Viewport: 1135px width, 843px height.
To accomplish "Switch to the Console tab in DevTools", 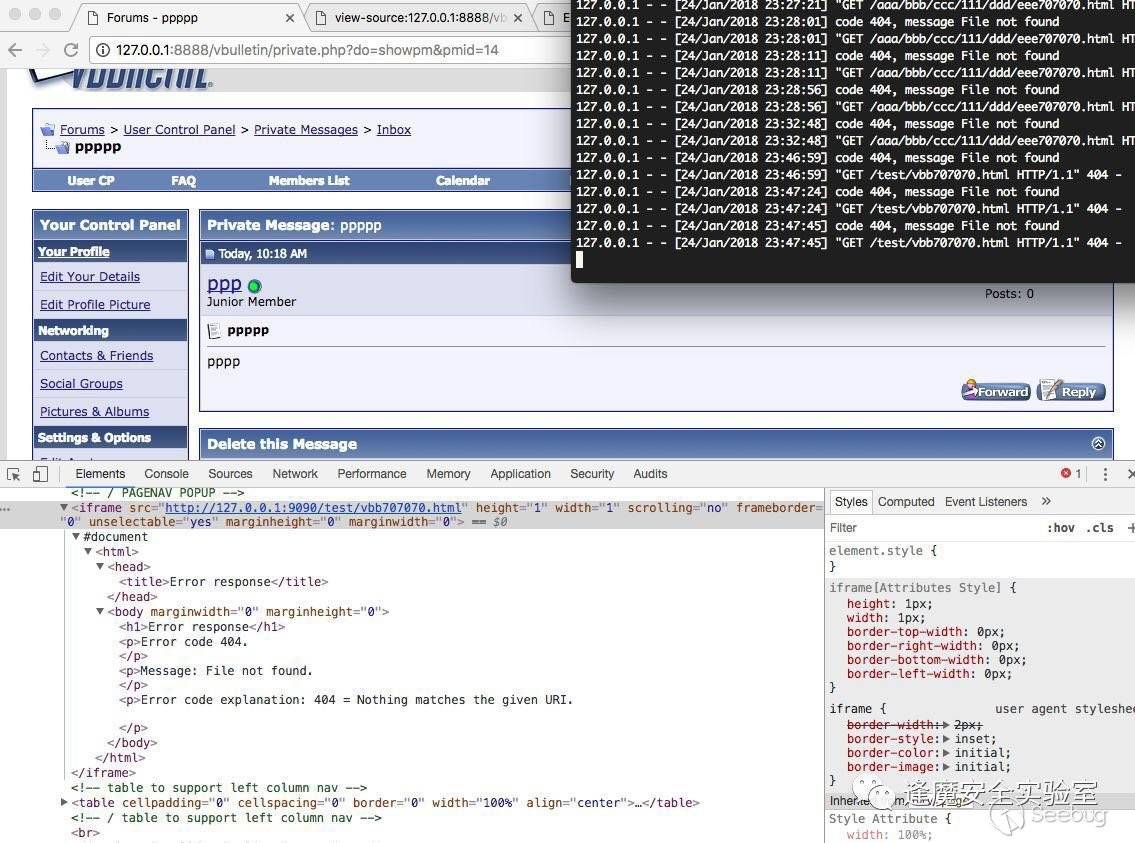I will [166, 474].
